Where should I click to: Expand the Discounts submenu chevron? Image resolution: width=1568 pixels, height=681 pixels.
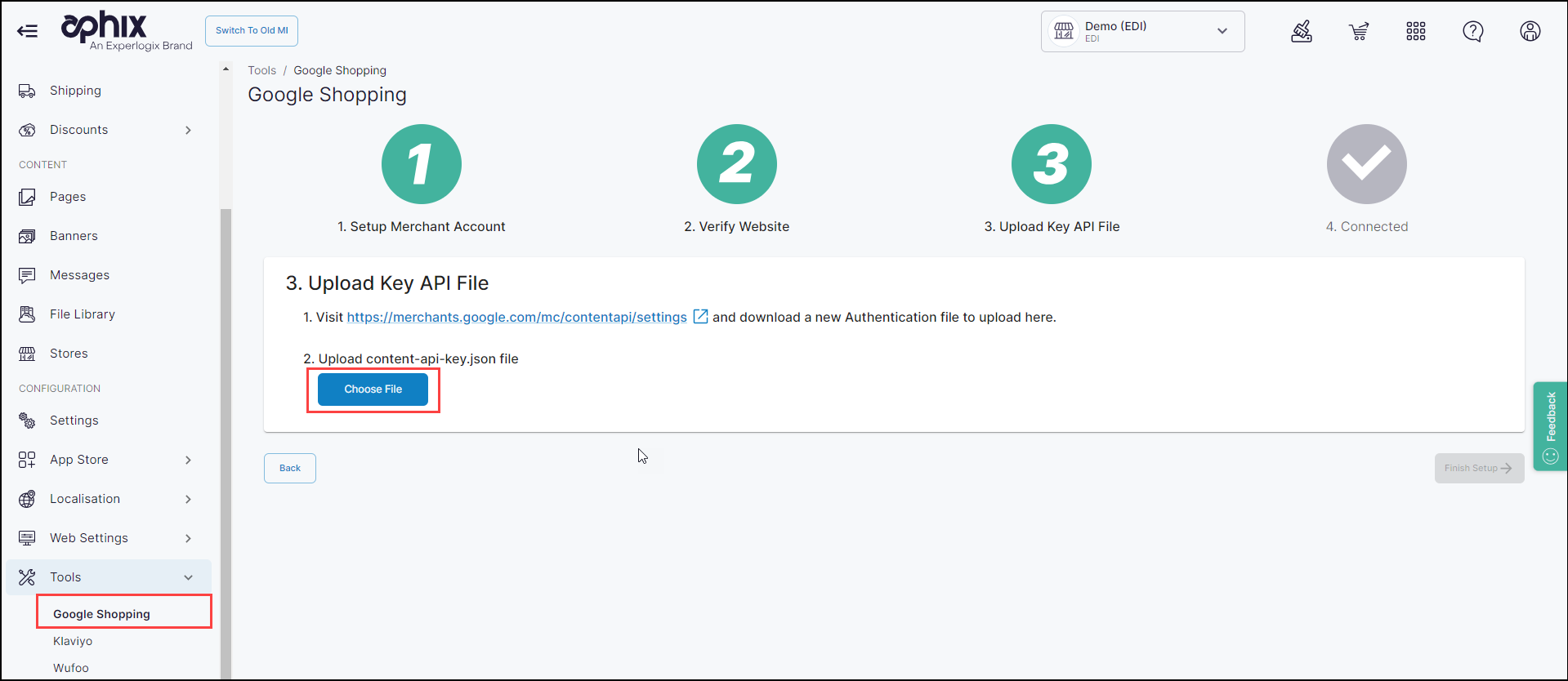[x=188, y=130]
